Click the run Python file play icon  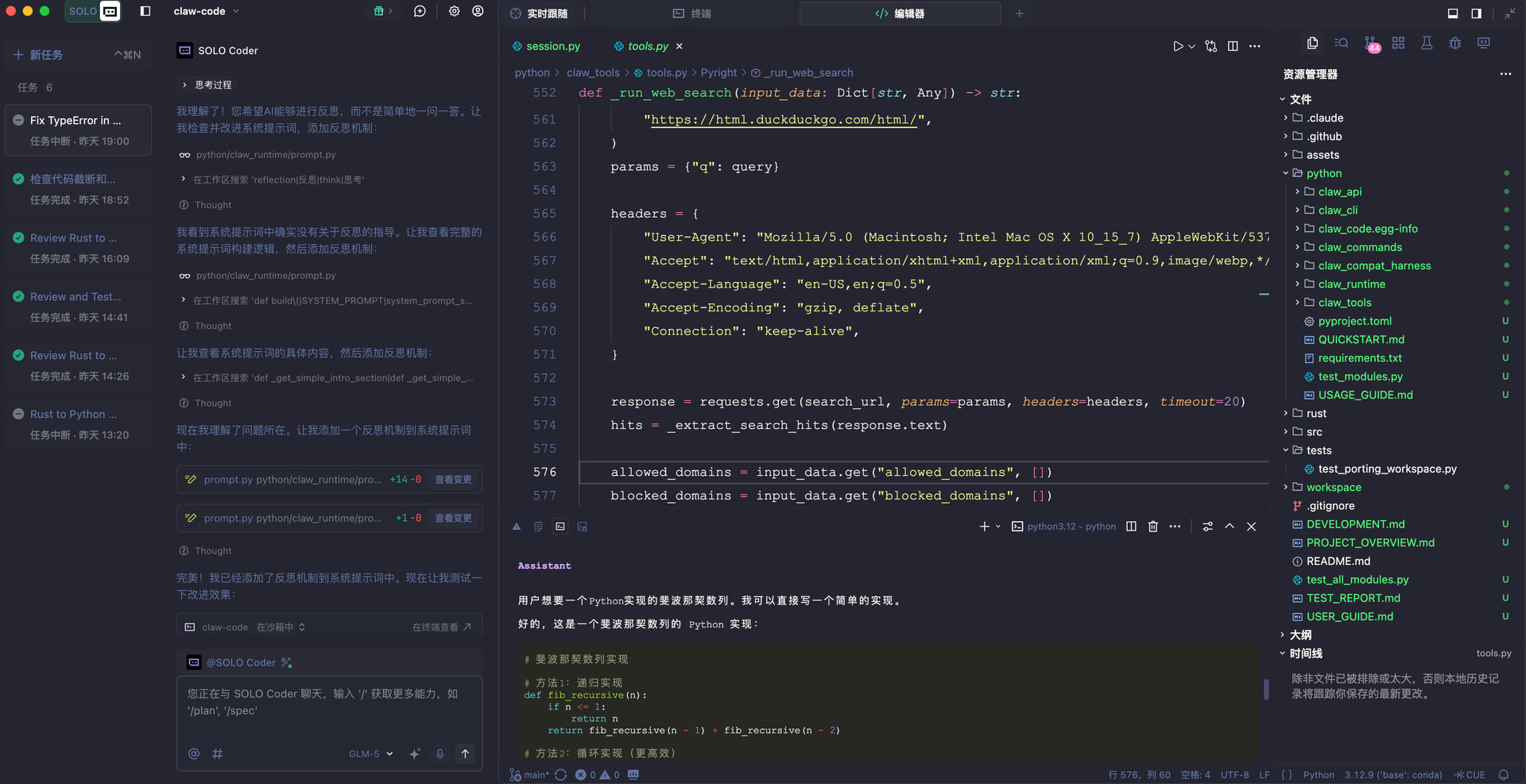coord(1178,46)
